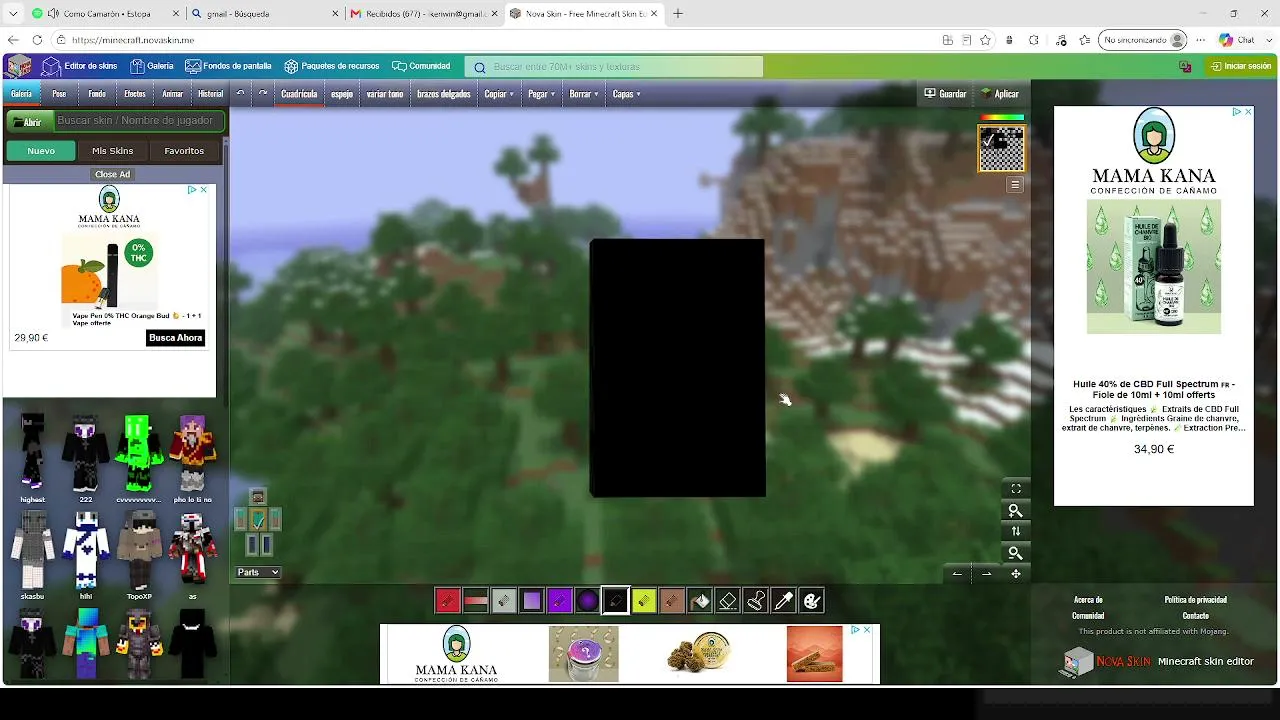Choose the lavender square brush
This screenshot has height=720, width=1280.
click(531, 601)
